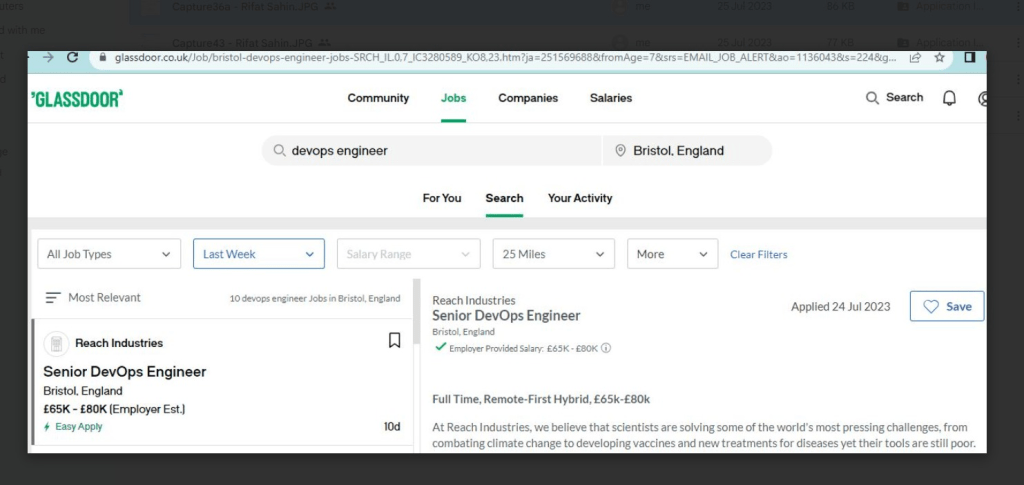Click the 10d posting age text
This screenshot has width=1024, height=485.
[x=392, y=427]
